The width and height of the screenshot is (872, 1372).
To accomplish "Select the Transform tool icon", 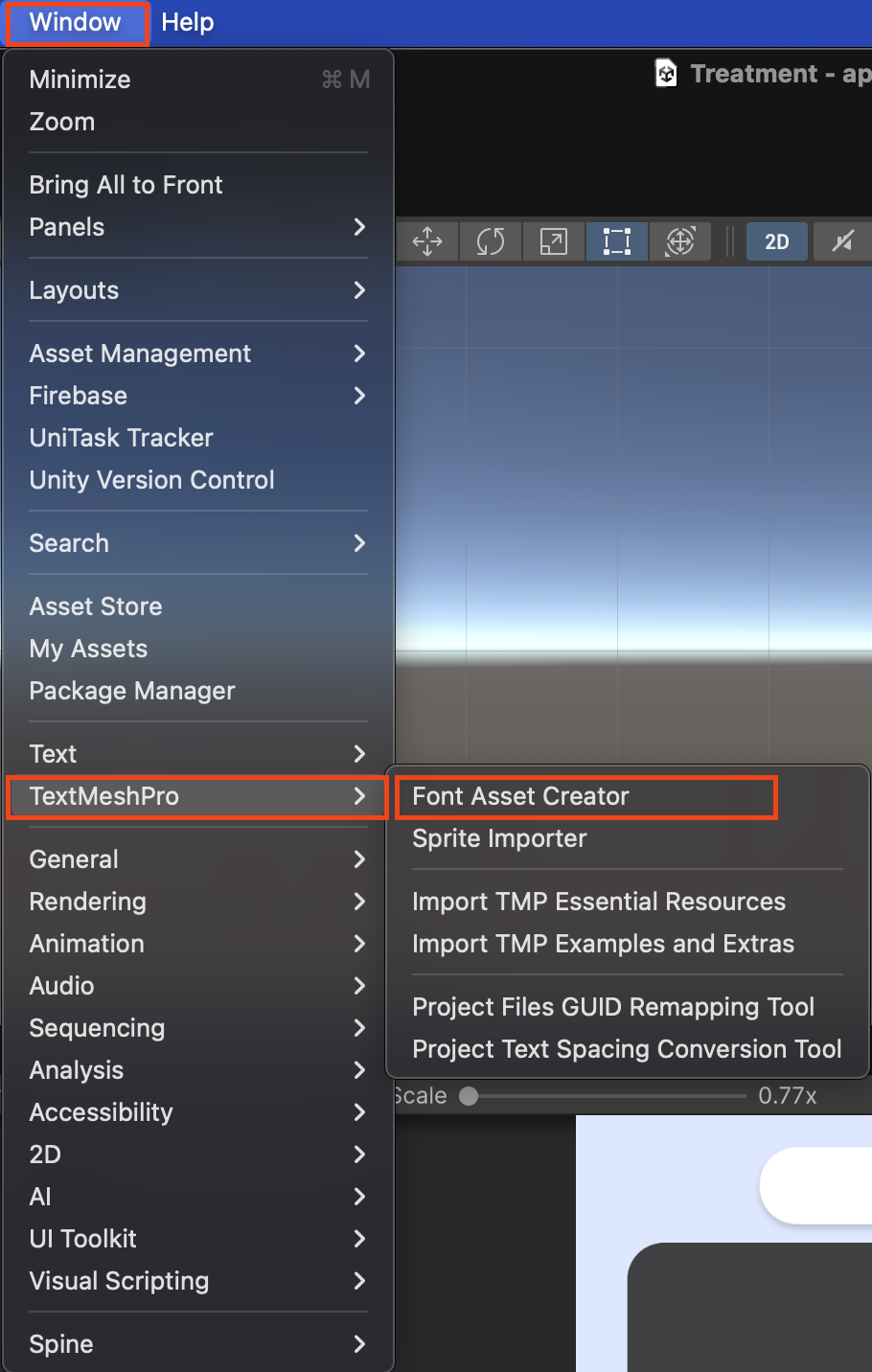I will point(680,241).
